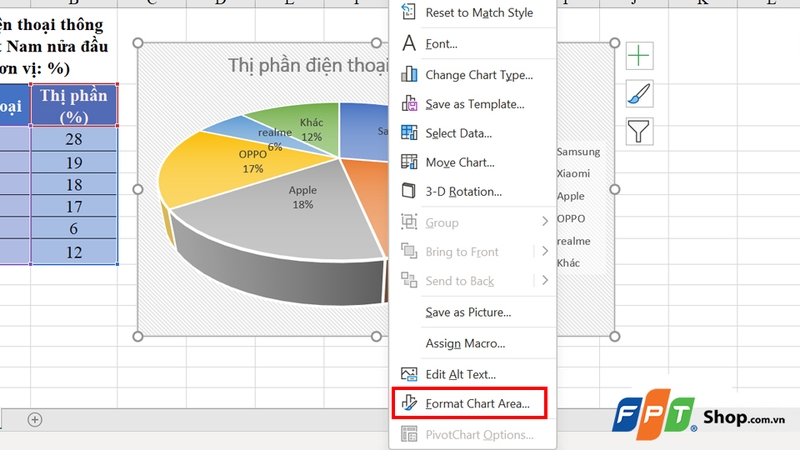Open Chart Filters funnel button
This screenshot has height=450, width=800.
[639, 132]
